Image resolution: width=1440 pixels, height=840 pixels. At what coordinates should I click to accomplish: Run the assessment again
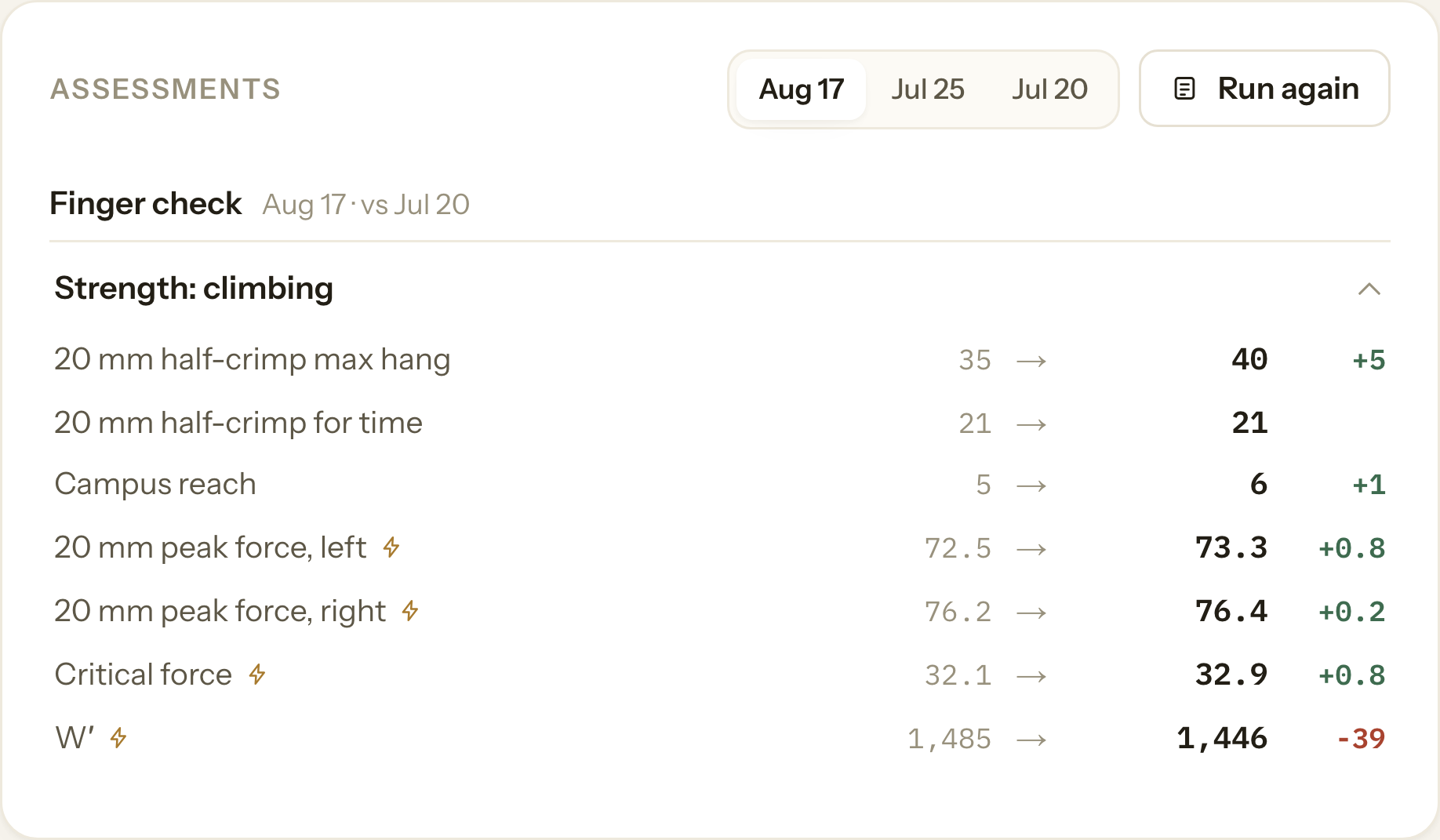[1264, 89]
